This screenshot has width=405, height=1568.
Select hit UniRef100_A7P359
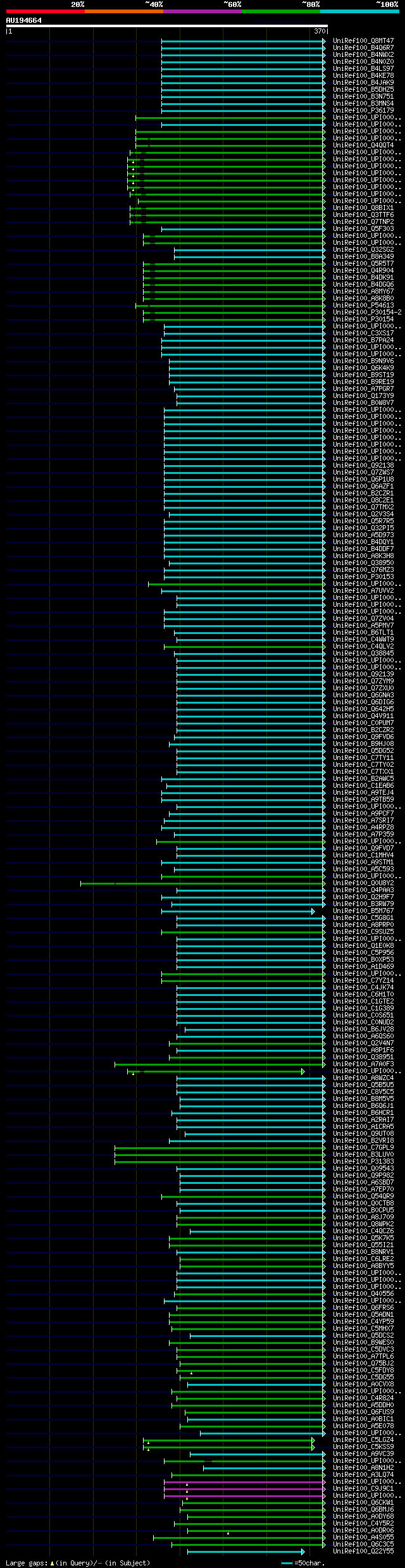363,835
